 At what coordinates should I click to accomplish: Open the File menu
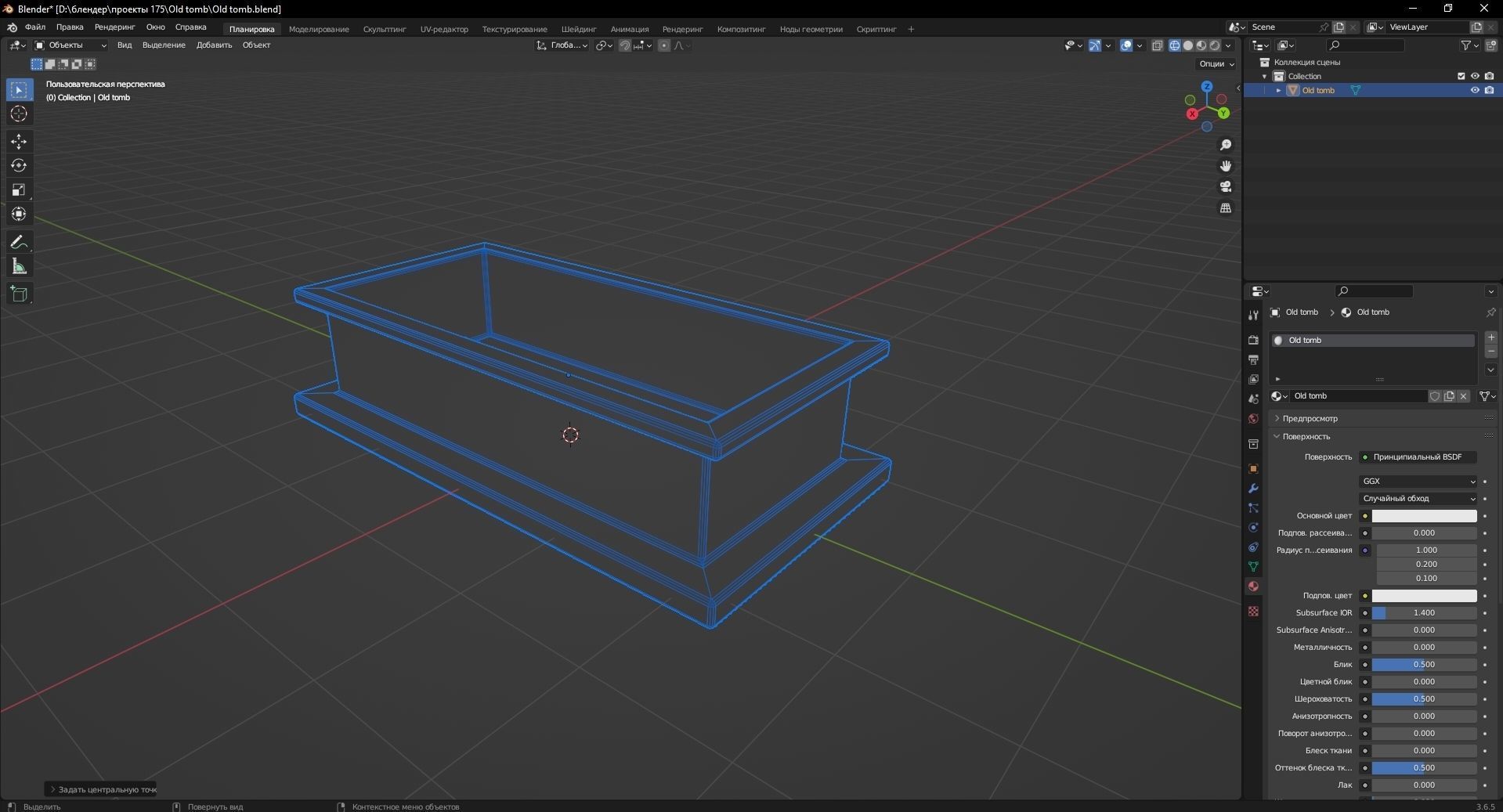tap(35, 27)
